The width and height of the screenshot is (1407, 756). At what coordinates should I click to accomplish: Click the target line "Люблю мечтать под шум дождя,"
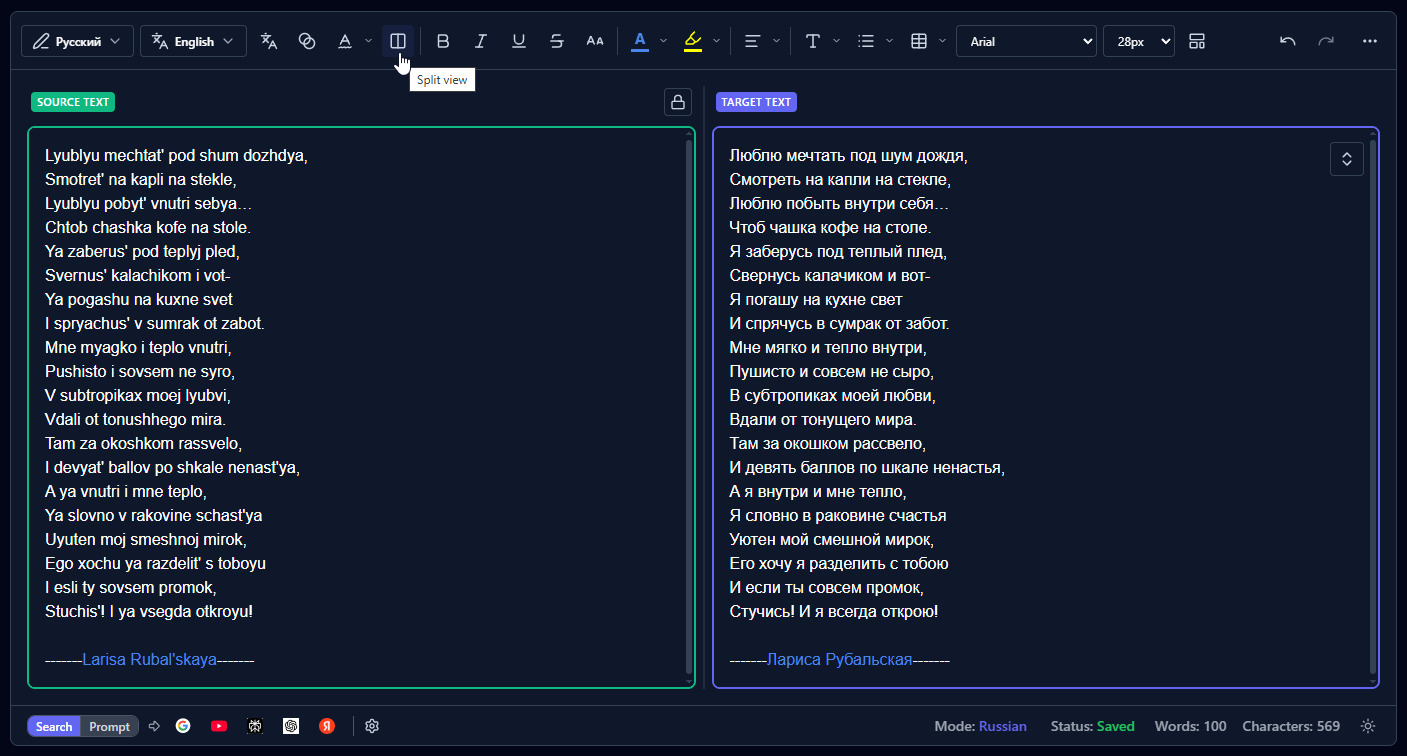(x=849, y=156)
